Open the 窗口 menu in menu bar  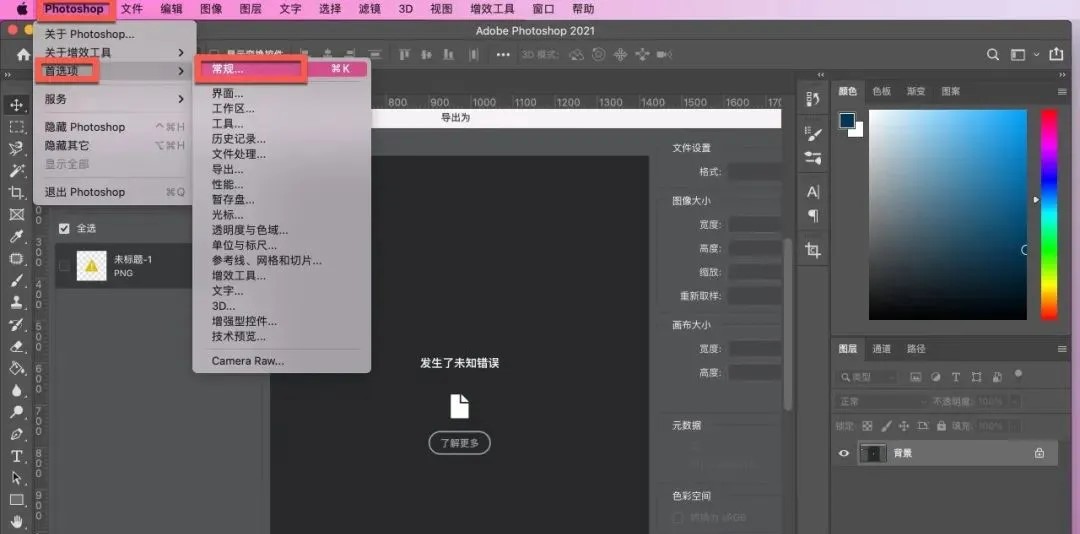pyautogui.click(x=543, y=9)
